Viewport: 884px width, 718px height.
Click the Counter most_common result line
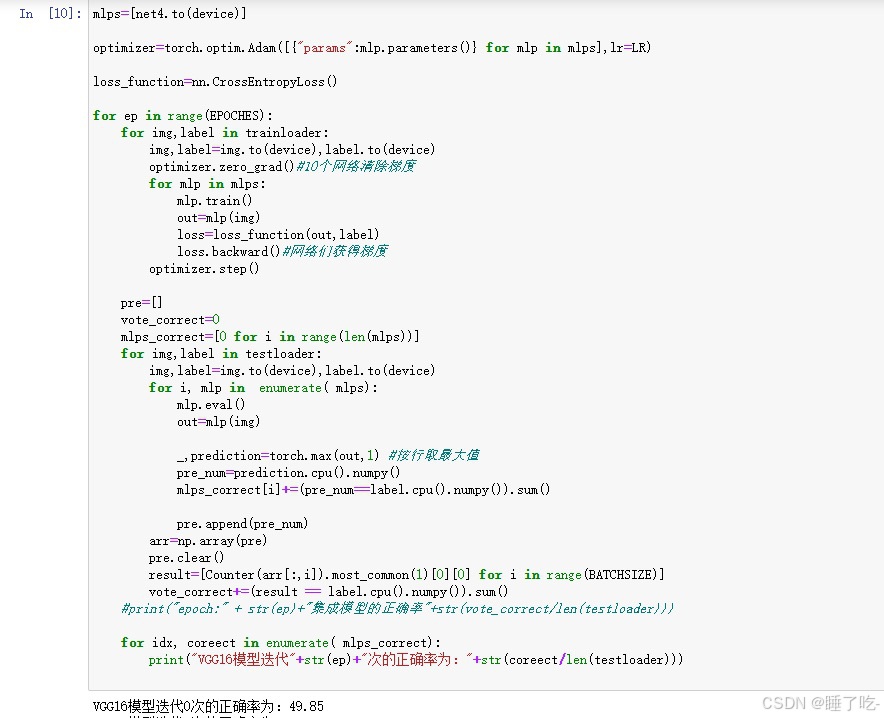point(406,575)
